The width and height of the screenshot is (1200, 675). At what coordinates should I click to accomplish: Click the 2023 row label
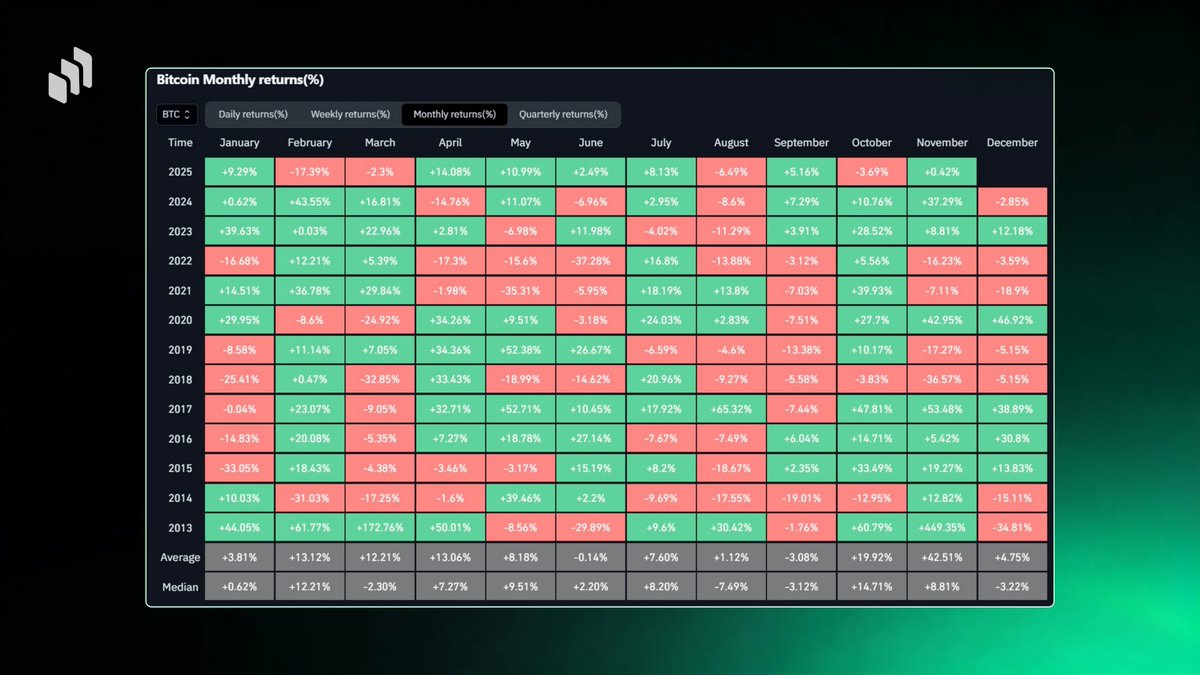click(x=180, y=230)
